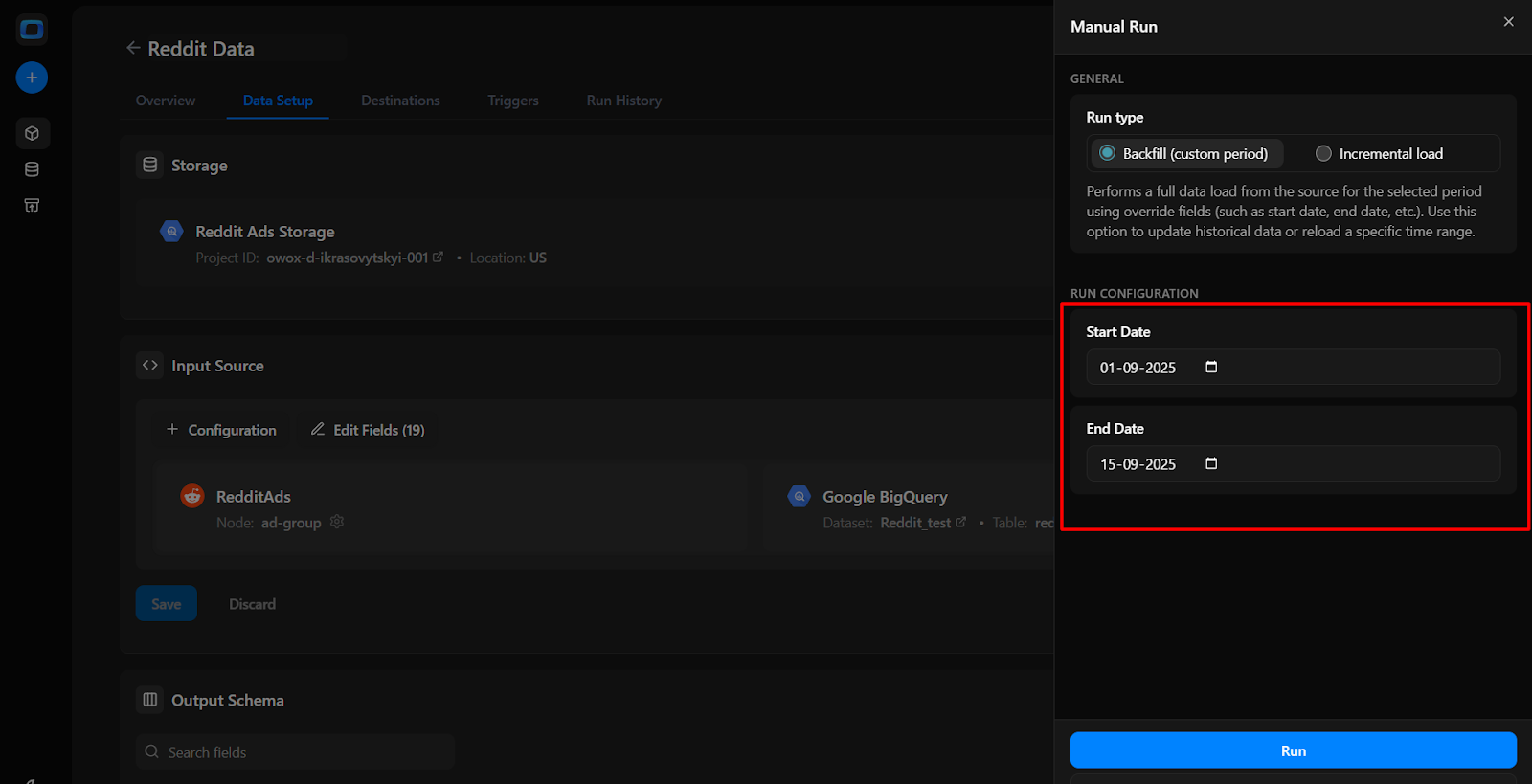Click the blue plus create button
This screenshot has width=1532, height=784.
[32, 78]
